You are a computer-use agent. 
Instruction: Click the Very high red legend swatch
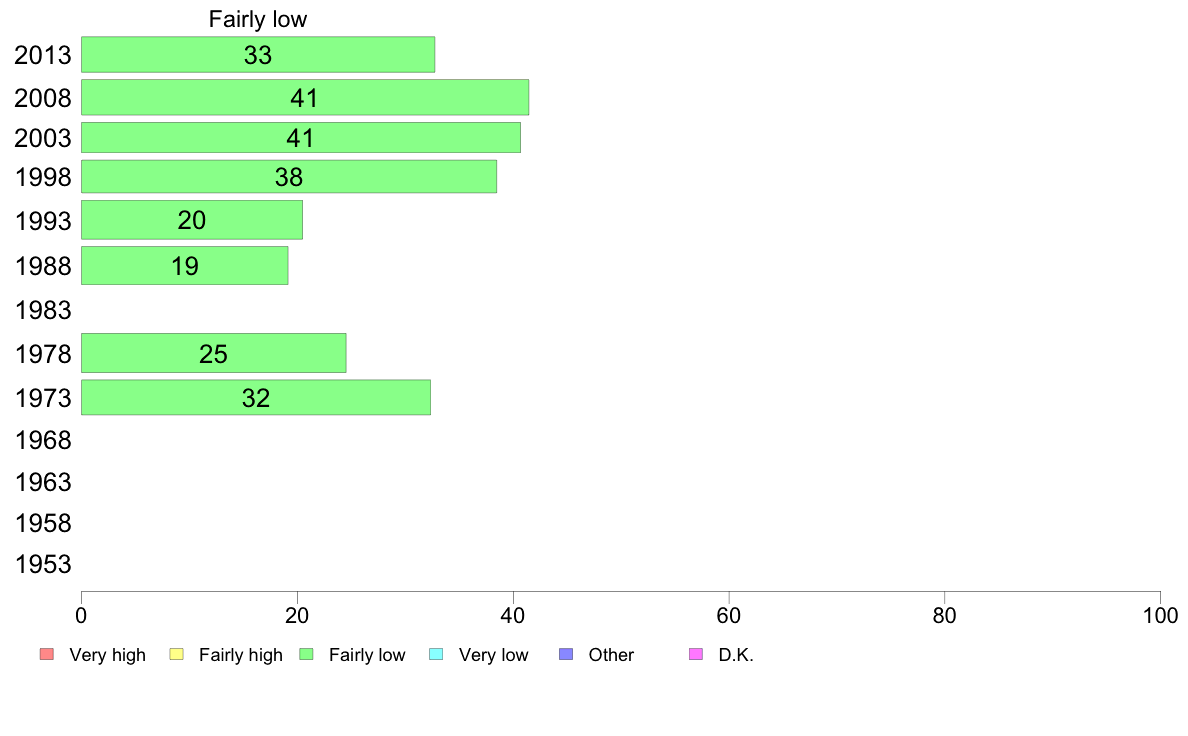(47, 654)
